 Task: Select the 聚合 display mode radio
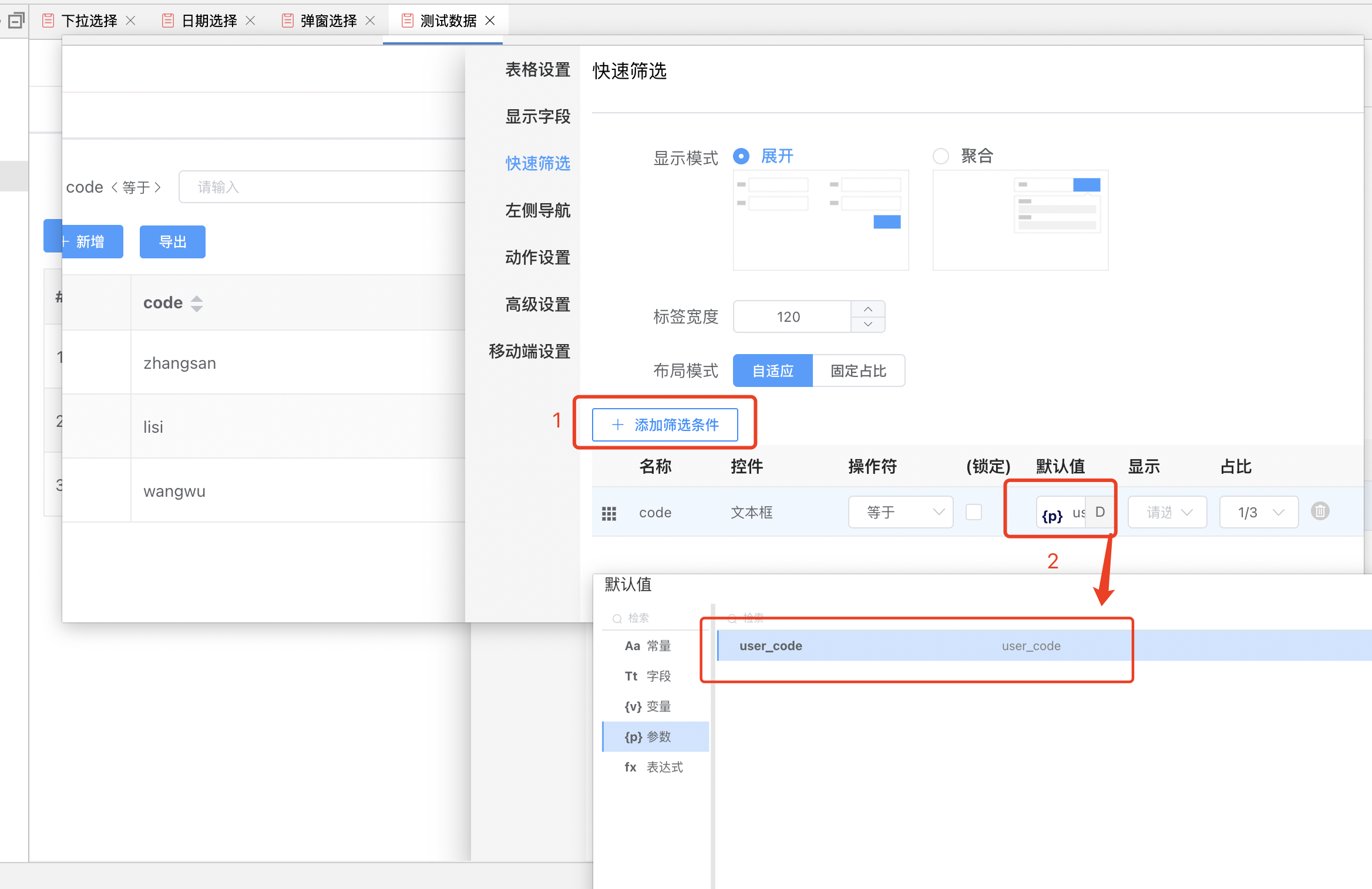941,156
